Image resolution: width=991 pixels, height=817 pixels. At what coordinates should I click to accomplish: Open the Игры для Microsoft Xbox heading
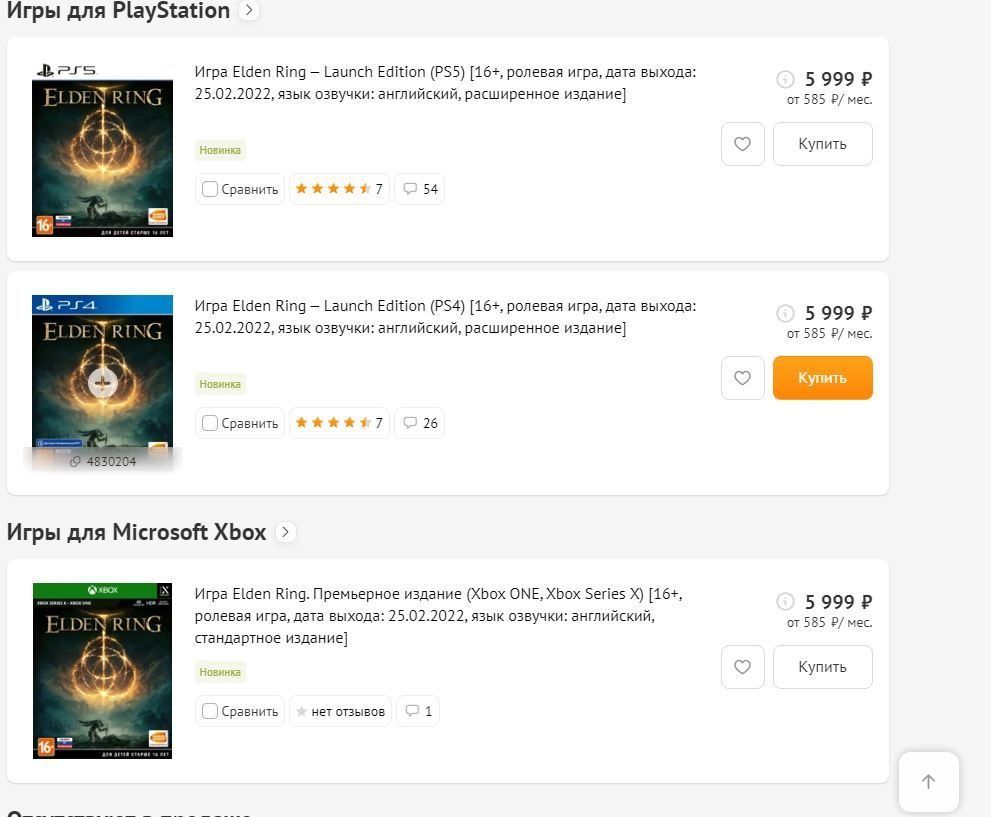coord(136,532)
